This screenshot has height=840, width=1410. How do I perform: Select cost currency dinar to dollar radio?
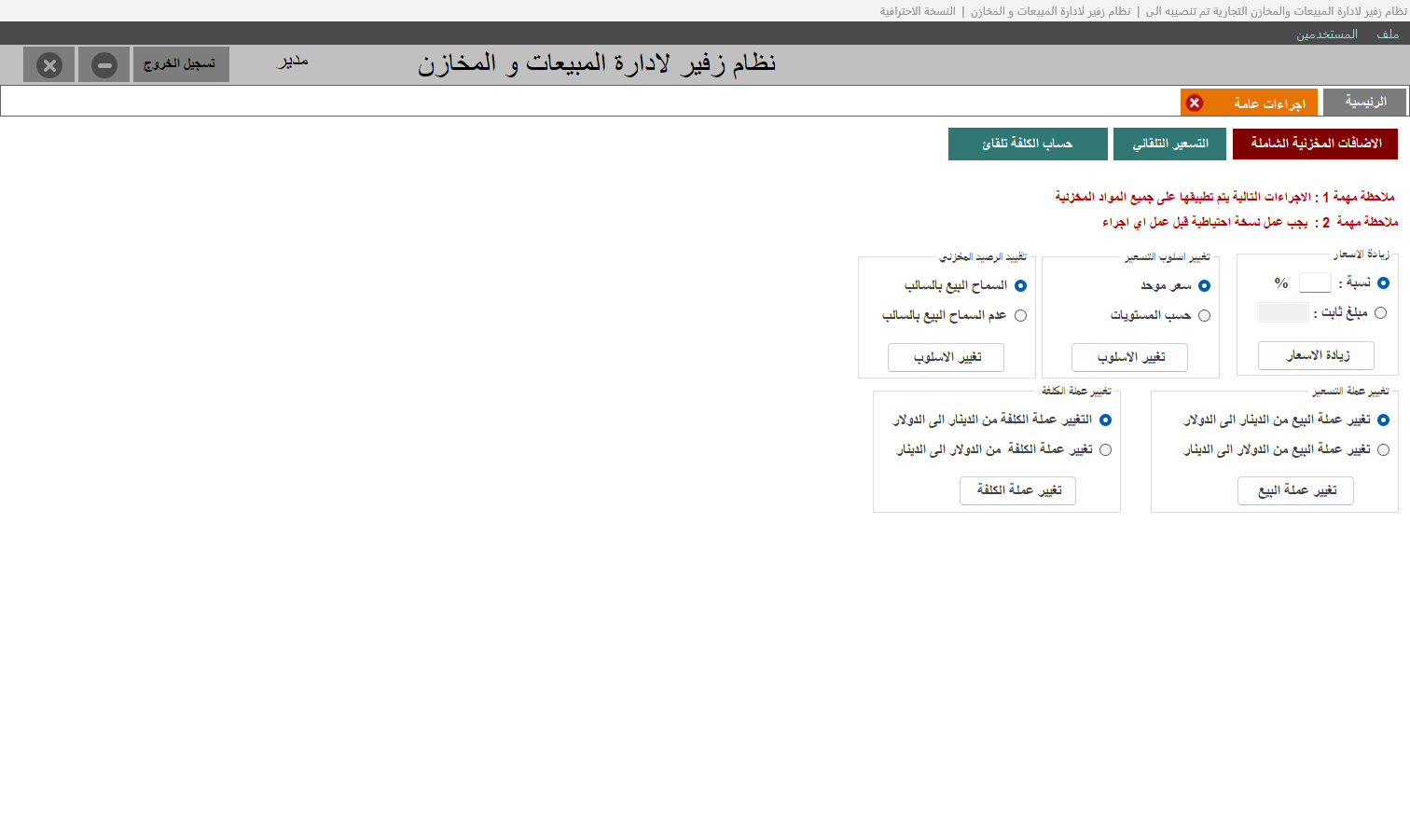[1105, 420]
